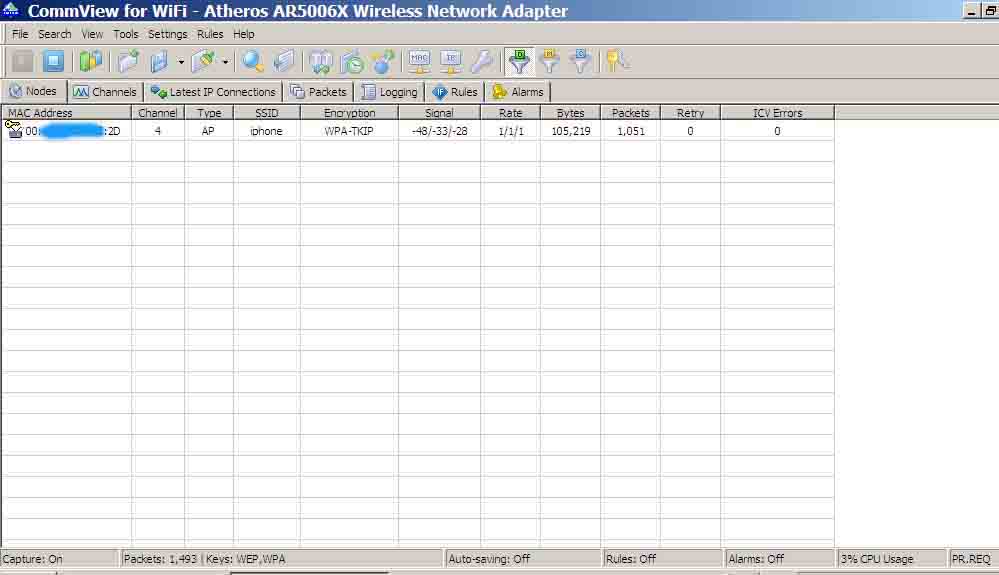The height and width of the screenshot is (575, 999).
Task: Sort by the Type column header
Action: point(209,113)
